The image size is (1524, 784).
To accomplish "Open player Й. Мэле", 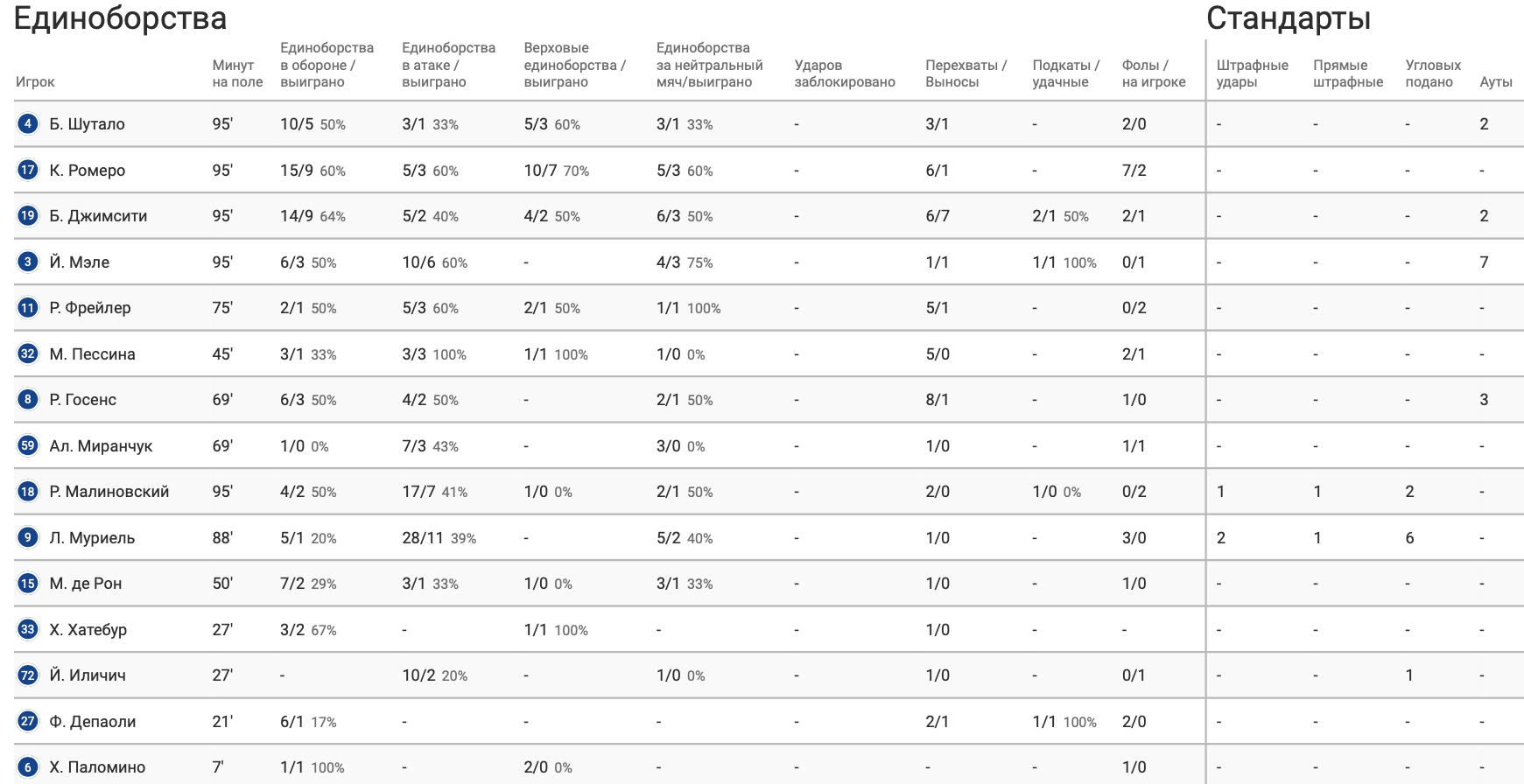I will click(x=80, y=262).
